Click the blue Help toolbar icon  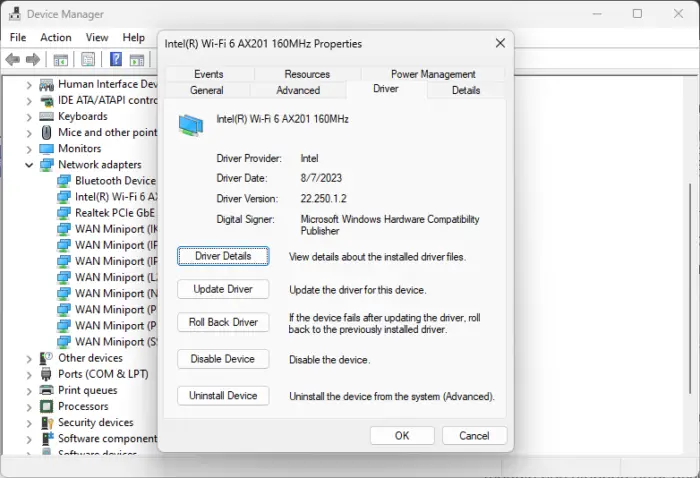pyautogui.click(x=116, y=59)
